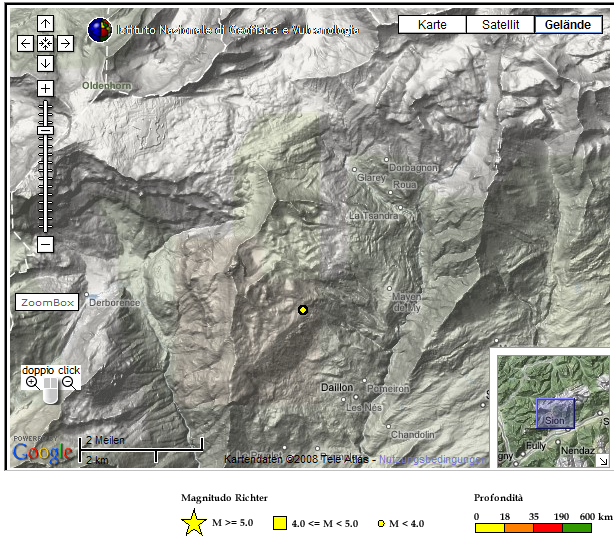This screenshot has width=614, height=543.
Task: Zoom out with the minus button
Action: pos(45,243)
